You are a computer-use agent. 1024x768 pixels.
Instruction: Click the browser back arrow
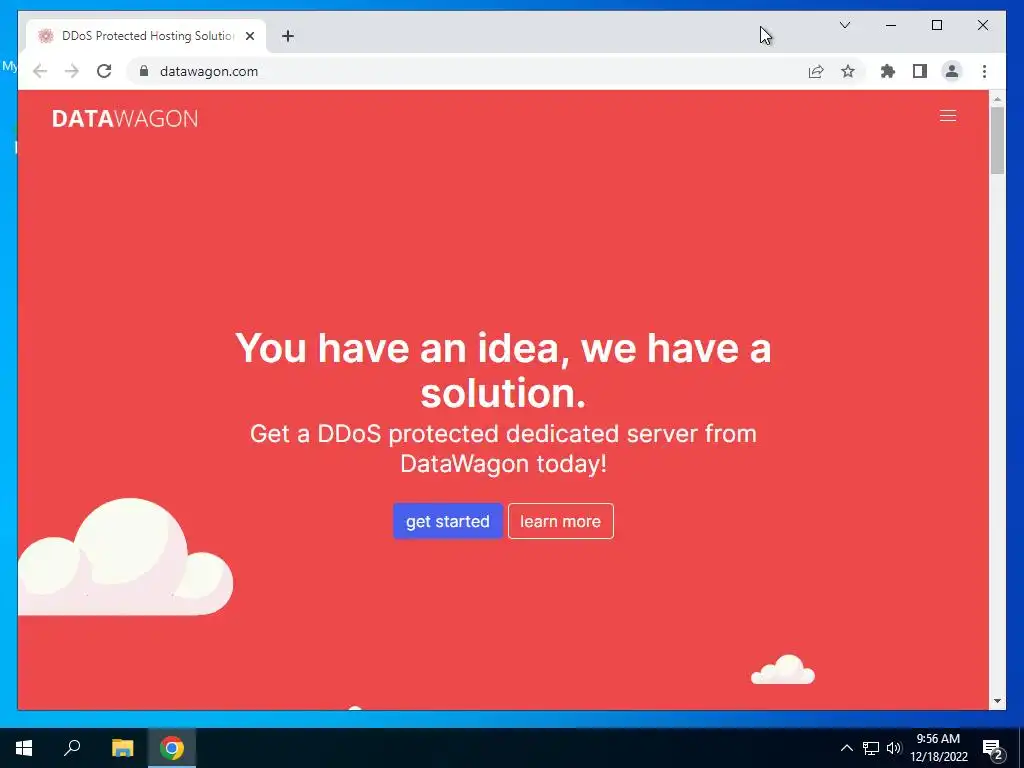tap(40, 71)
